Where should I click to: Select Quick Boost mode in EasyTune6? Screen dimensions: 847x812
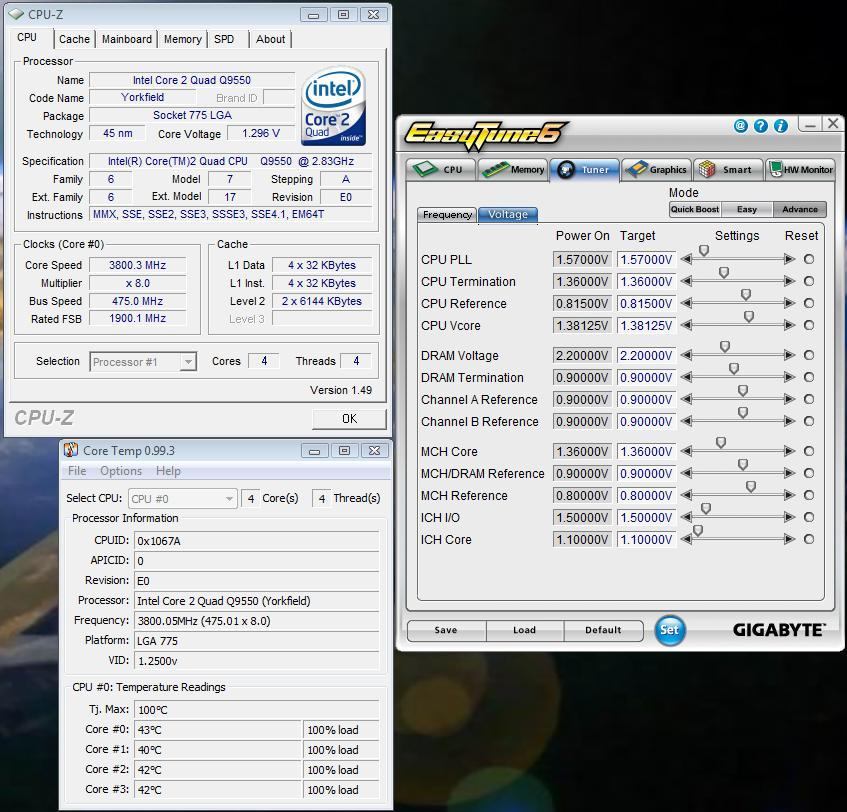(695, 209)
